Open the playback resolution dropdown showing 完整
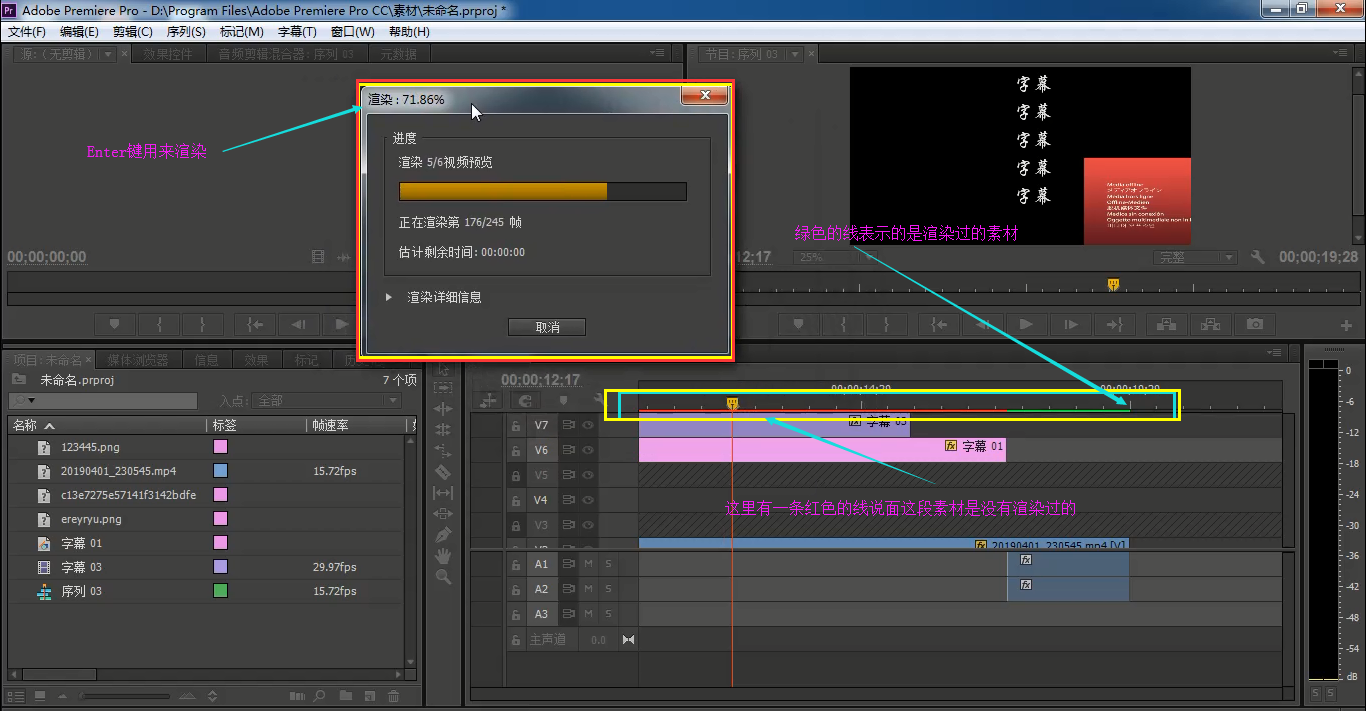 pos(1195,257)
